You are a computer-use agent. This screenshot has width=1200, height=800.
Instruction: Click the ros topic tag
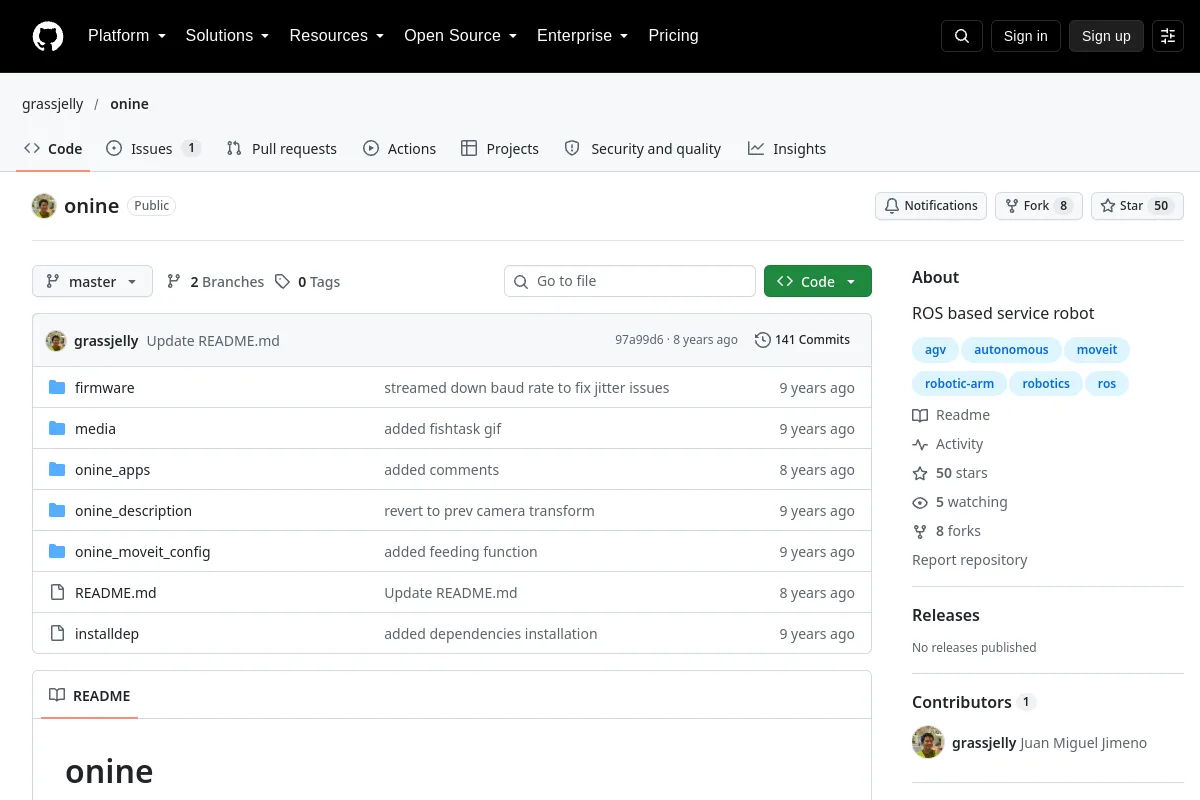click(1107, 384)
